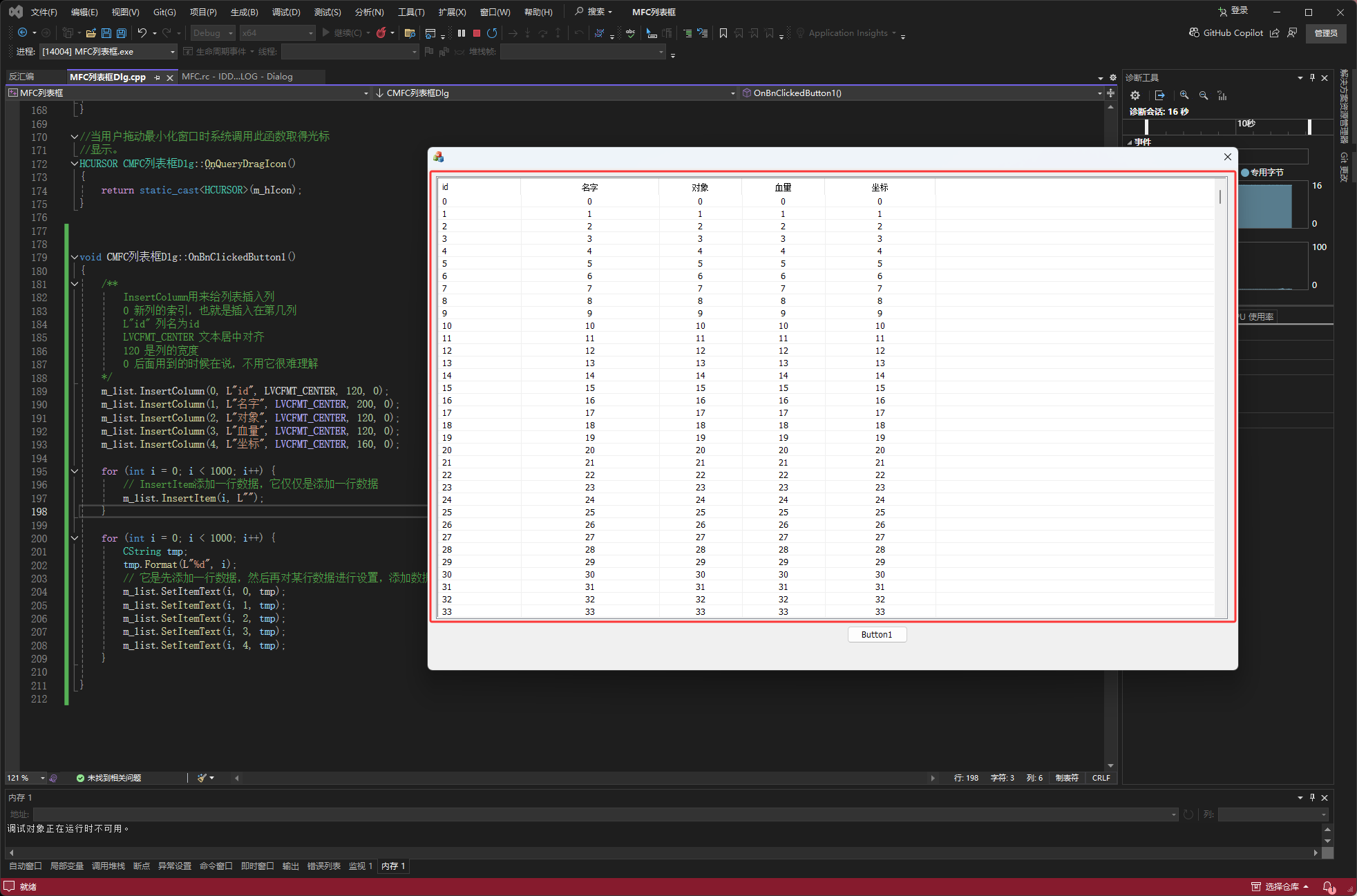Toggle pin on the Diagnostic Tools panel
The height and width of the screenshot is (896, 1357).
[x=1312, y=77]
